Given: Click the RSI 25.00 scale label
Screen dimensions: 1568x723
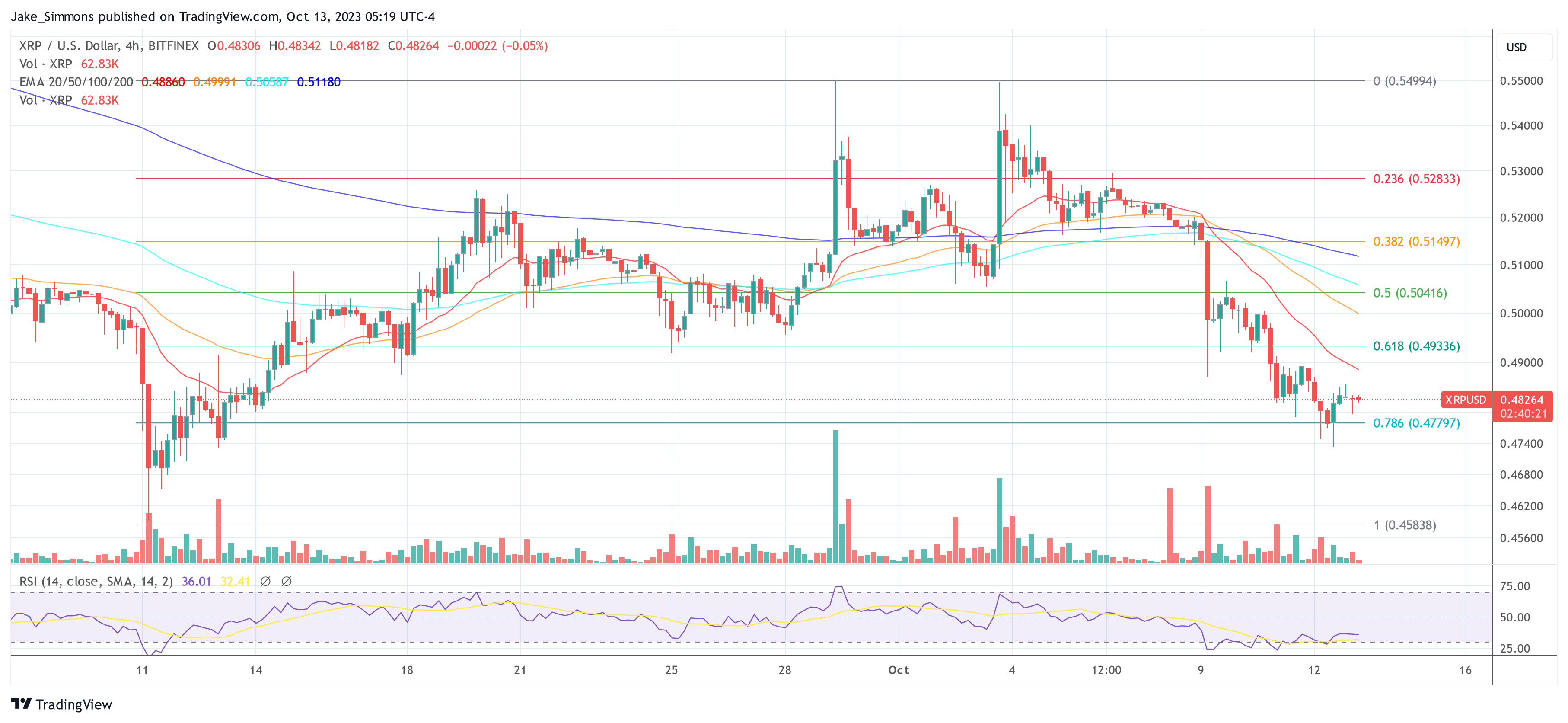Looking at the screenshot, I should (x=1515, y=648).
